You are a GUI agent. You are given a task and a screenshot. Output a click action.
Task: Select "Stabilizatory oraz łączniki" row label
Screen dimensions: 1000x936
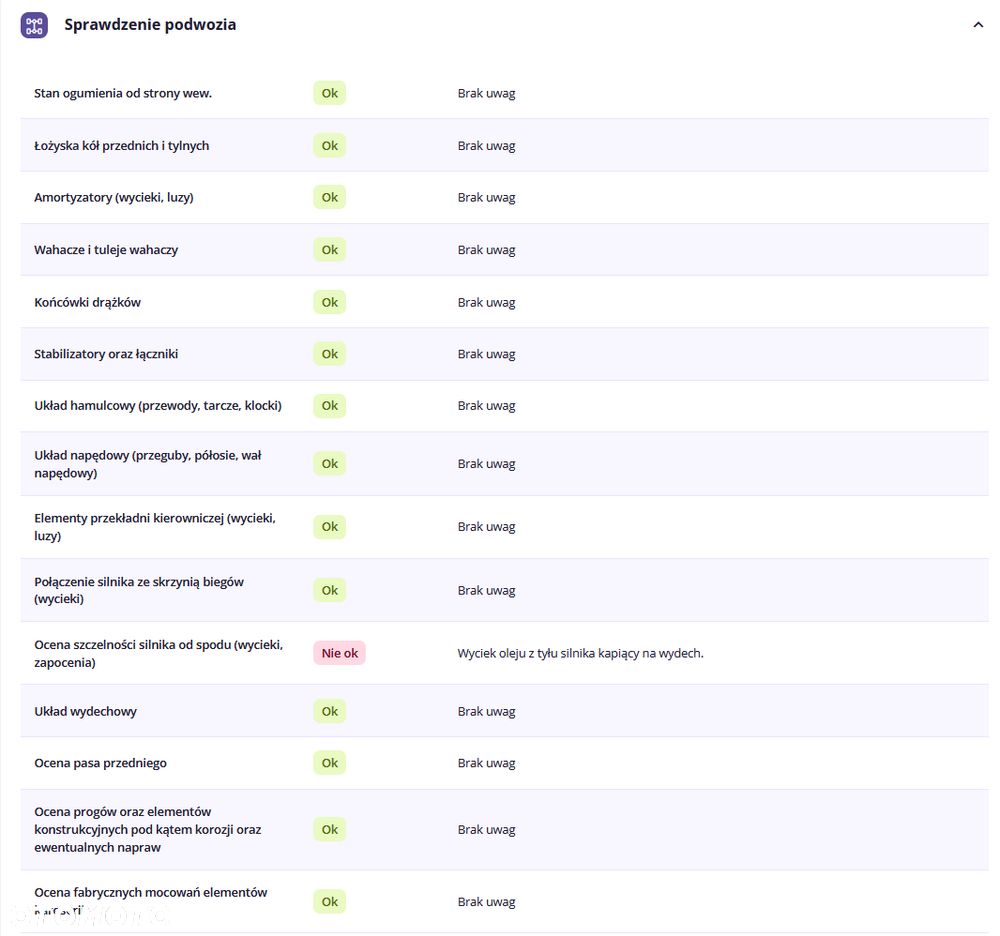[107, 354]
